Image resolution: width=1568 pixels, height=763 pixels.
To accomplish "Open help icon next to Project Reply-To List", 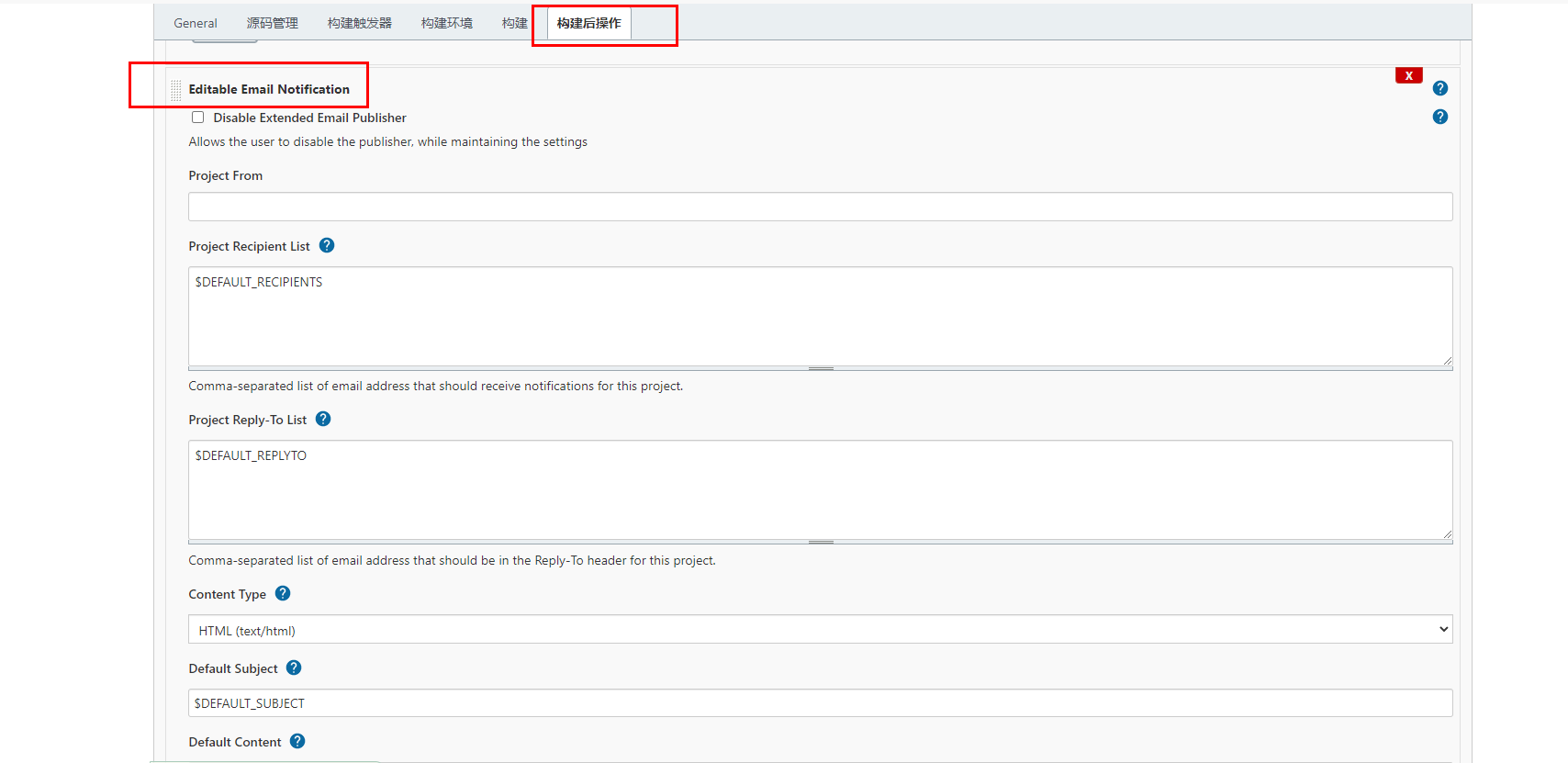I will click(323, 419).
